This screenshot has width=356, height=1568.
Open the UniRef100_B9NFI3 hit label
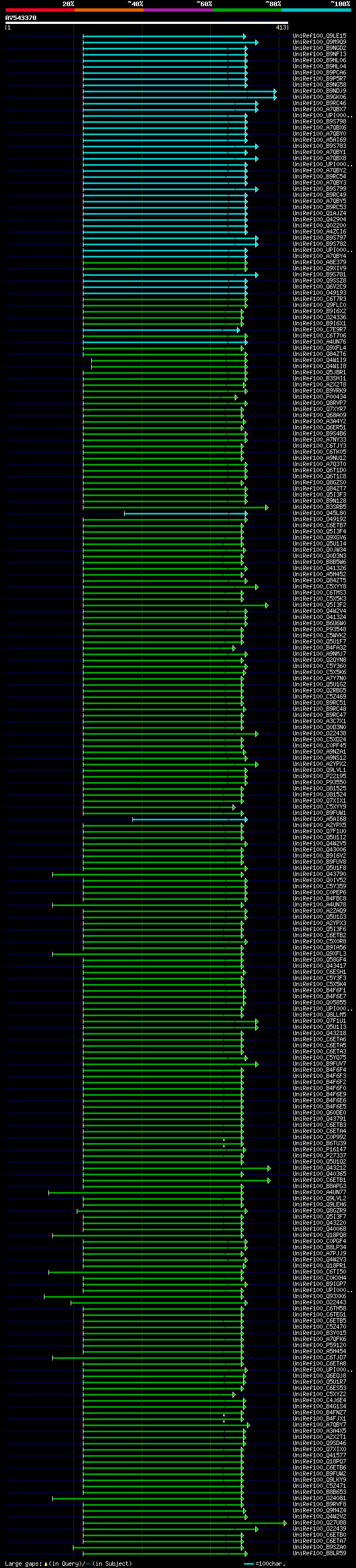coord(319,55)
